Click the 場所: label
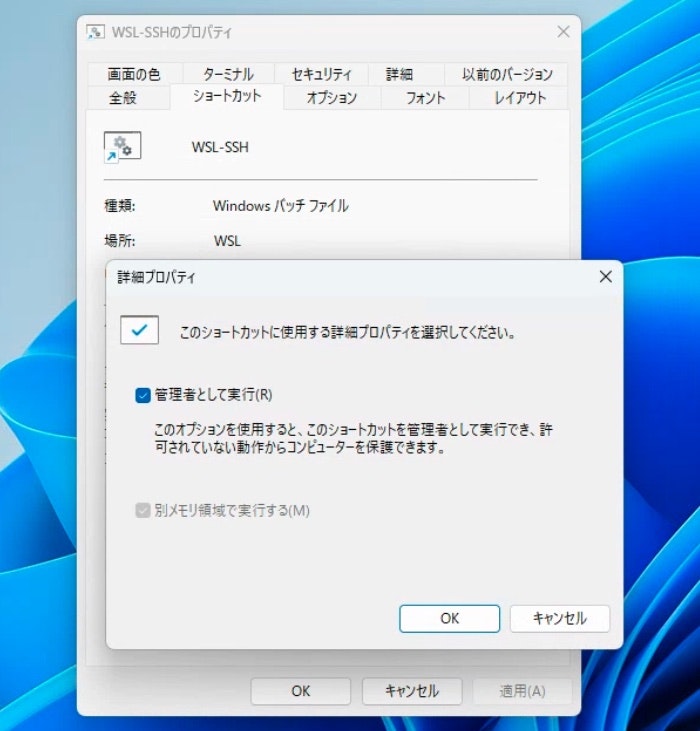700x731 pixels. click(120, 241)
